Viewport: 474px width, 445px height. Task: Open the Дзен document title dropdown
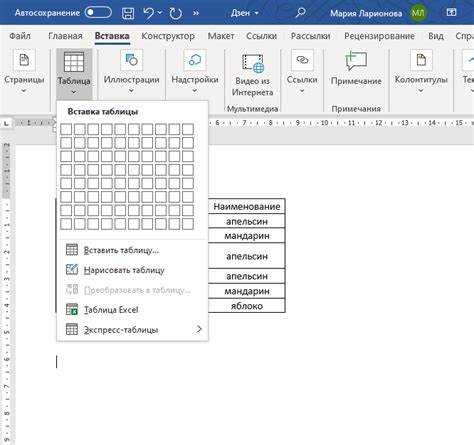[x=245, y=13]
